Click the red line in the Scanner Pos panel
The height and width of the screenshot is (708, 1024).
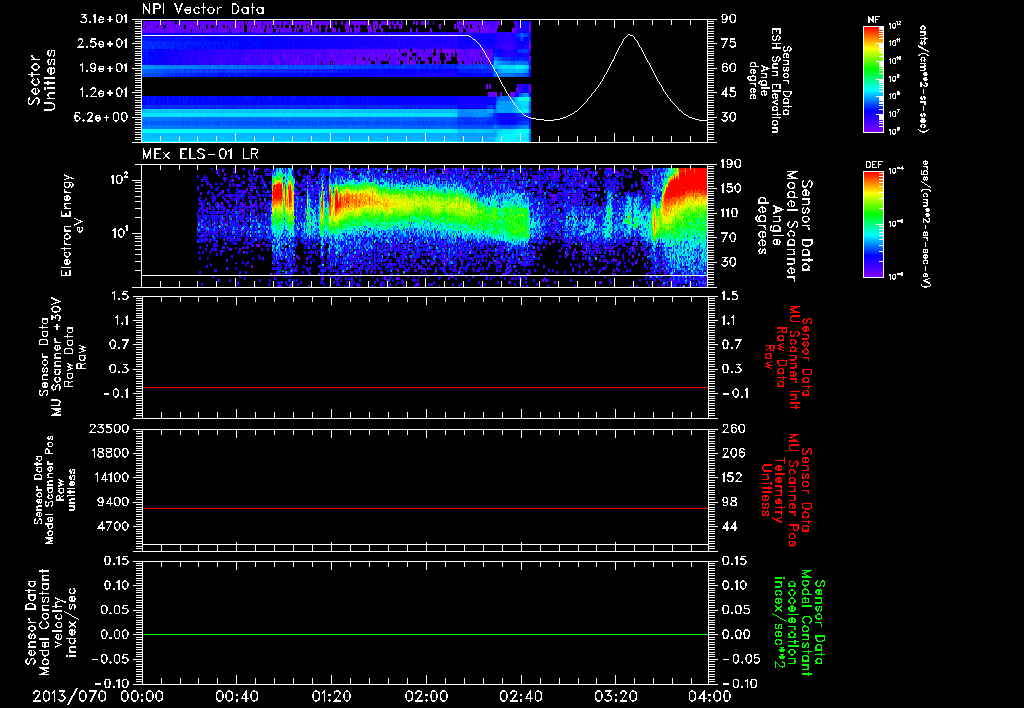(x=425, y=508)
